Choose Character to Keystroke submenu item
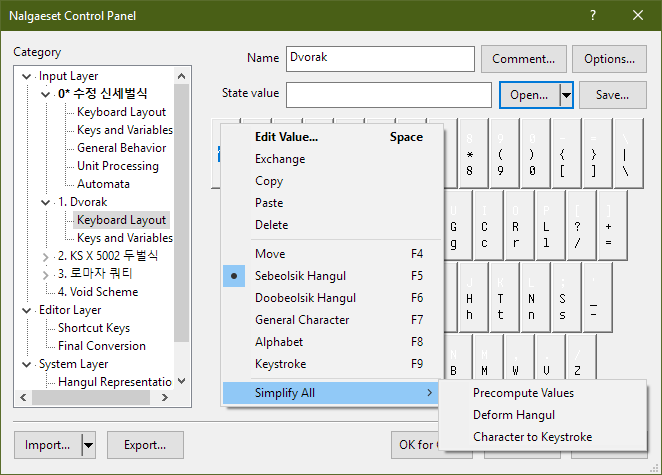Screen dimensions: 662x475 click(x=532, y=437)
